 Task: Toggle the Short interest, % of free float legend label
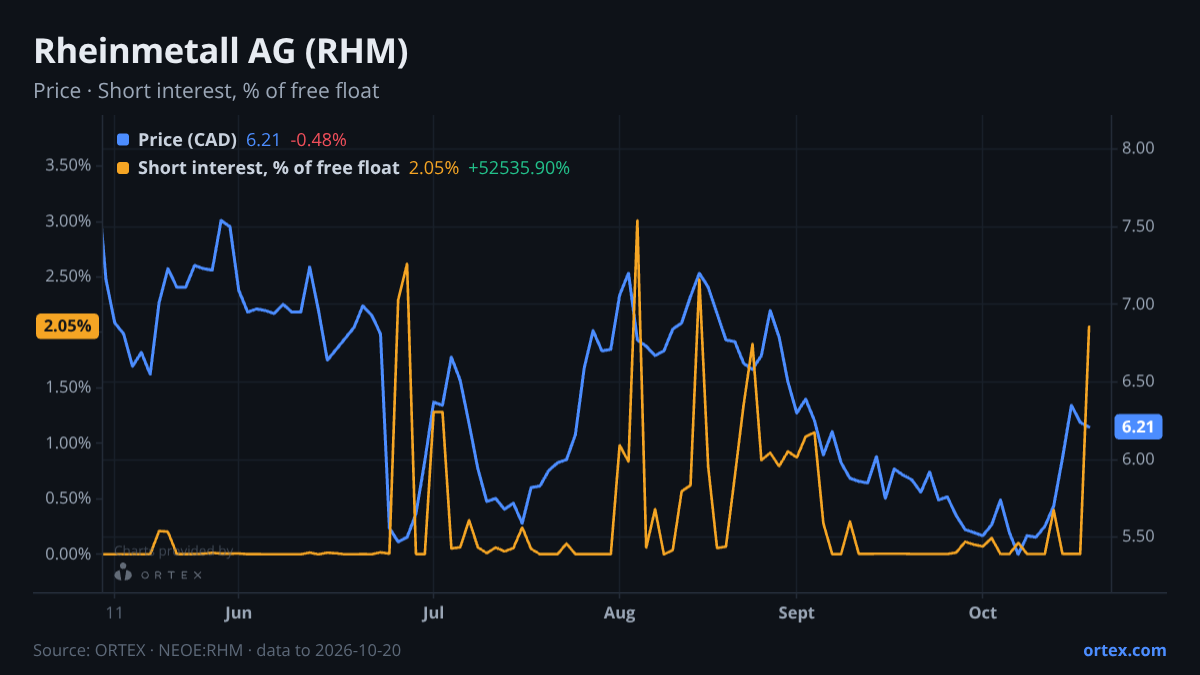click(x=268, y=168)
